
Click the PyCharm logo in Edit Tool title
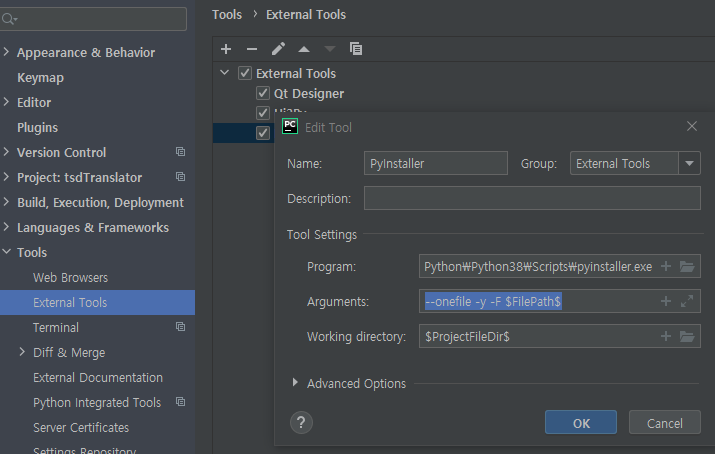[x=290, y=127]
